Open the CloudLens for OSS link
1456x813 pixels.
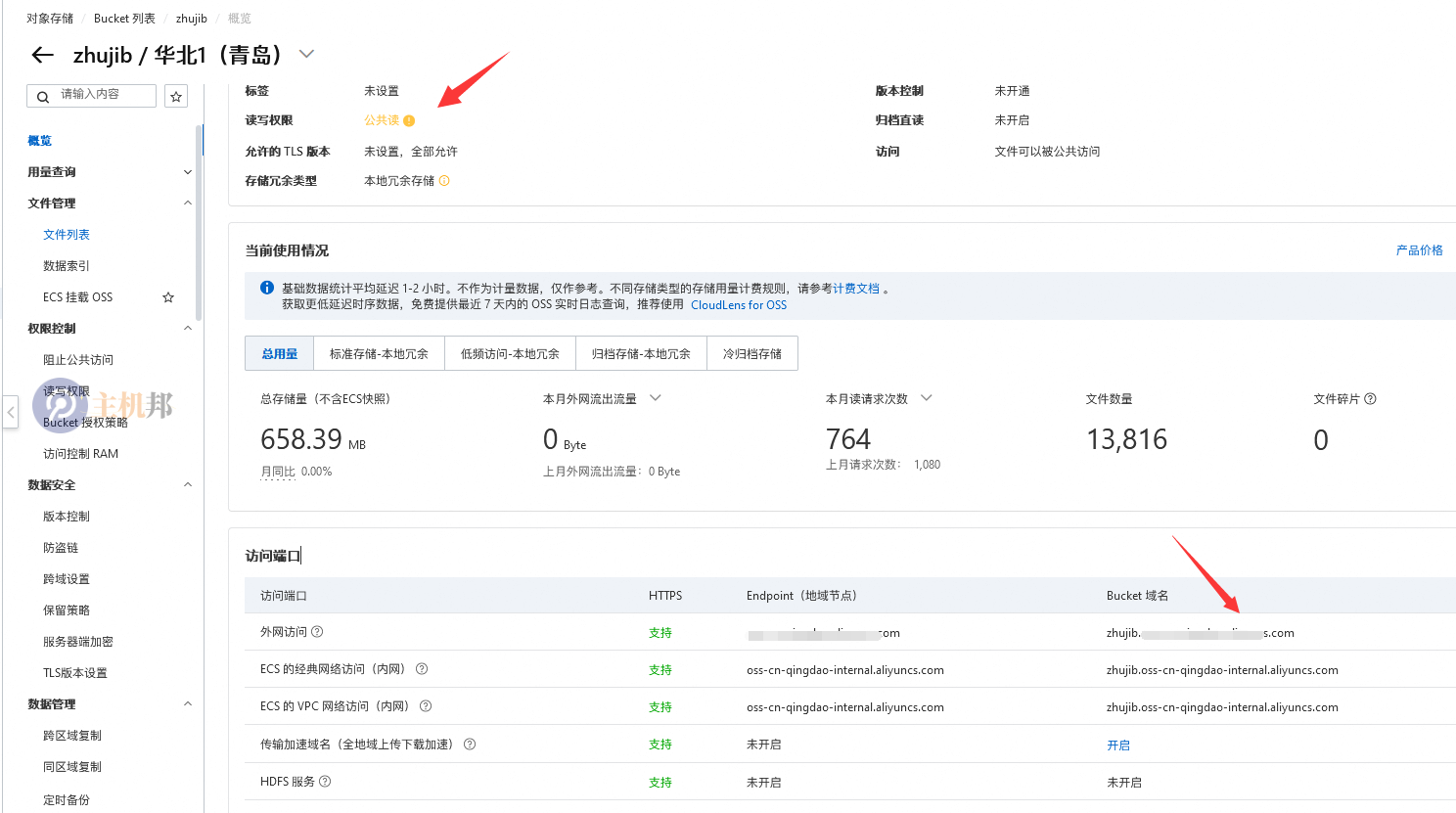(739, 305)
